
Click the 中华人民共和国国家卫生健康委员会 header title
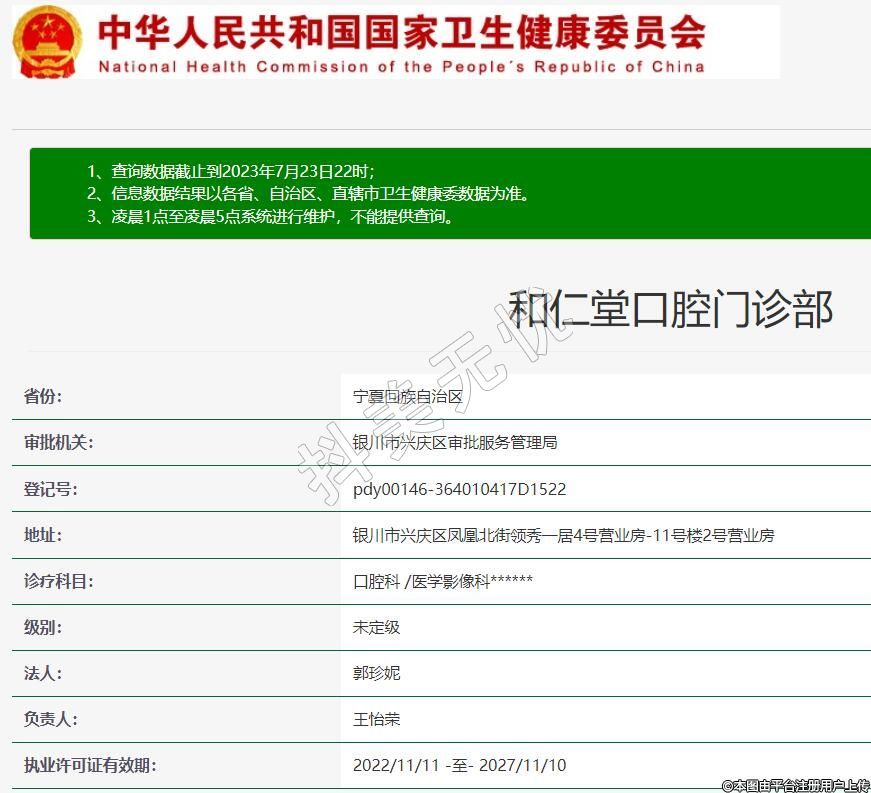[401, 32]
